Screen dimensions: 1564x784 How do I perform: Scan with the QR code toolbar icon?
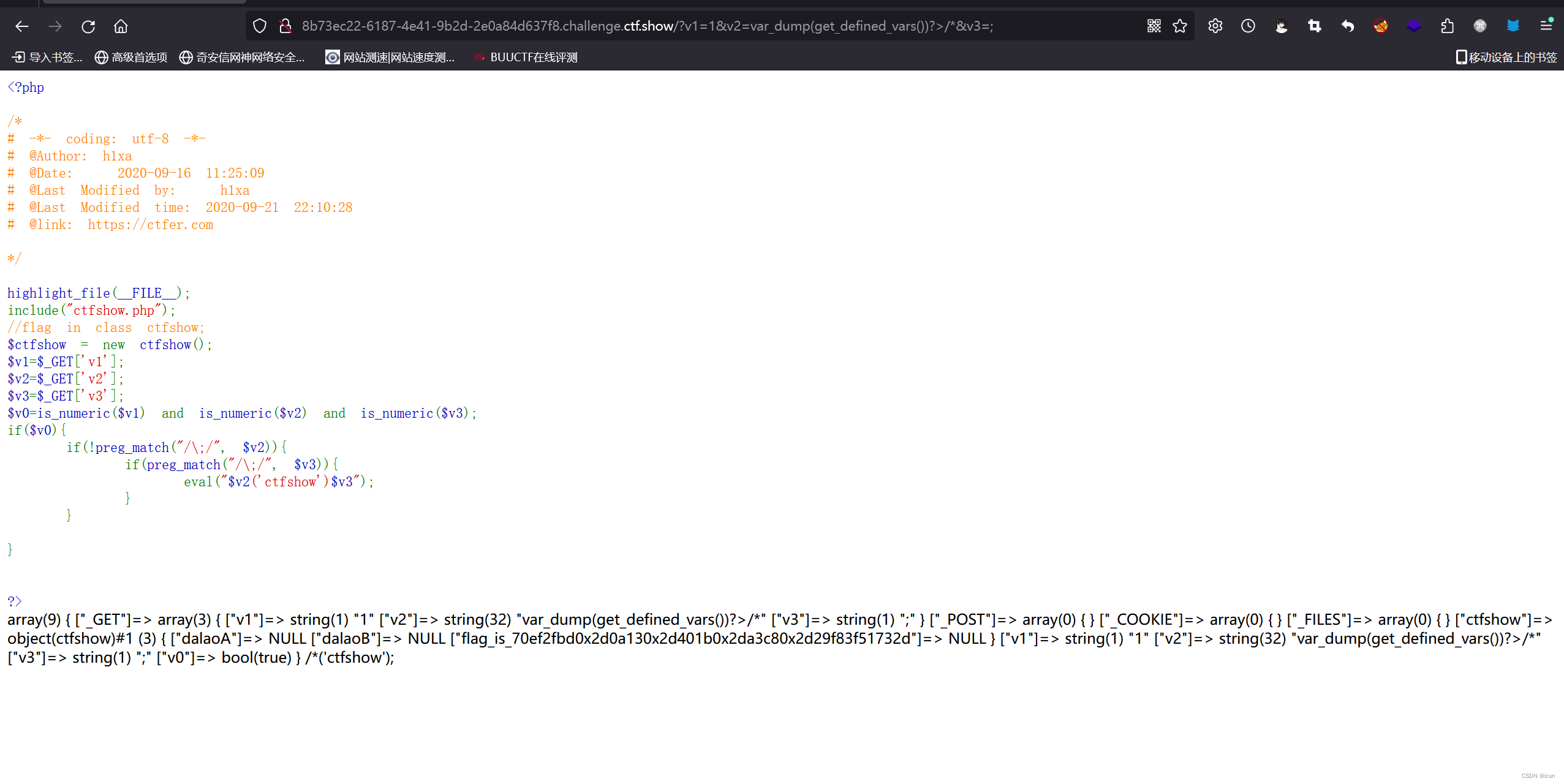tap(1154, 26)
